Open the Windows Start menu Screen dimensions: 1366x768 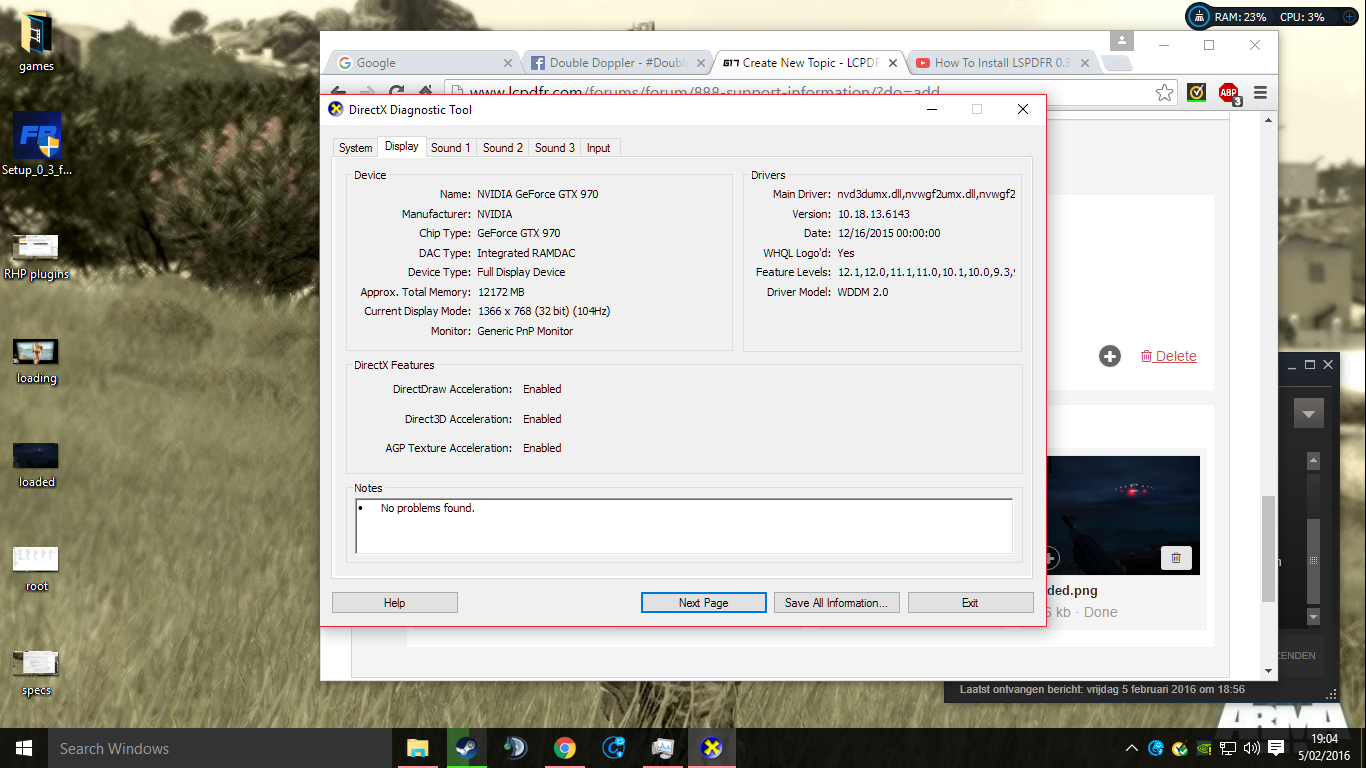click(24, 748)
